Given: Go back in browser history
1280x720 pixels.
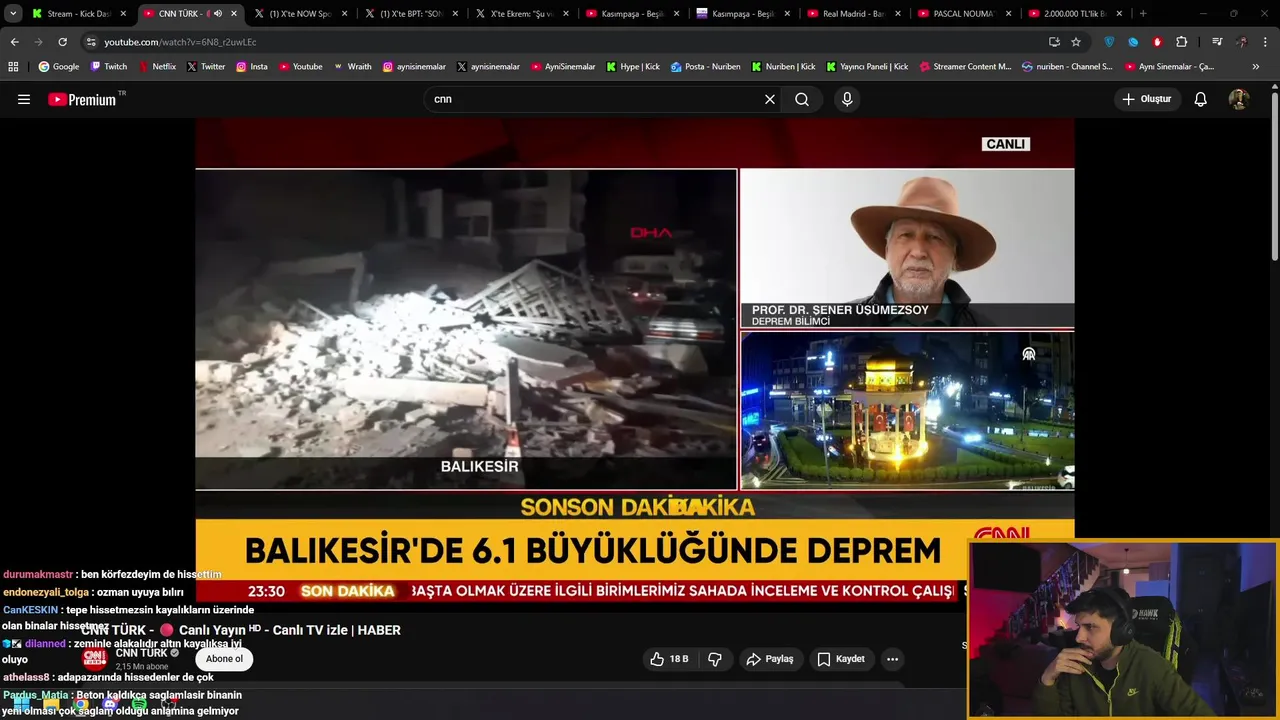Looking at the screenshot, I should (x=14, y=42).
